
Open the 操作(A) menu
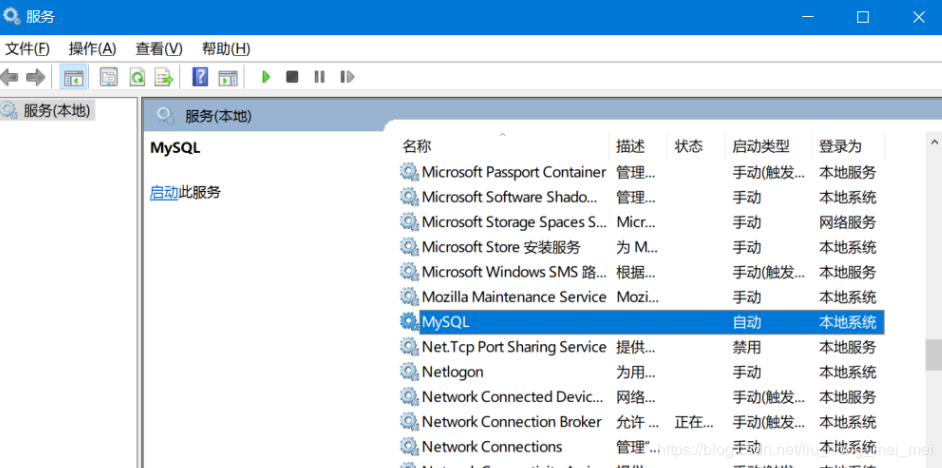[92, 48]
